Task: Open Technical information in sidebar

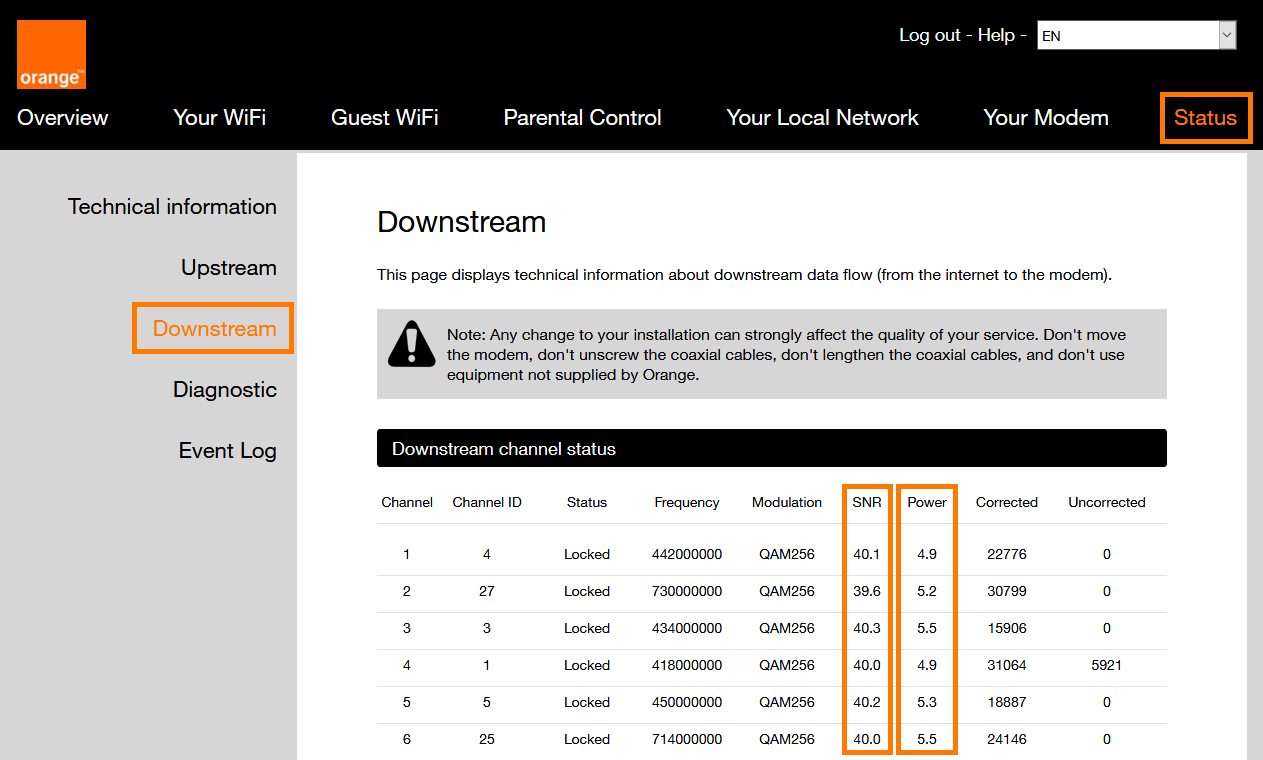Action: point(172,207)
